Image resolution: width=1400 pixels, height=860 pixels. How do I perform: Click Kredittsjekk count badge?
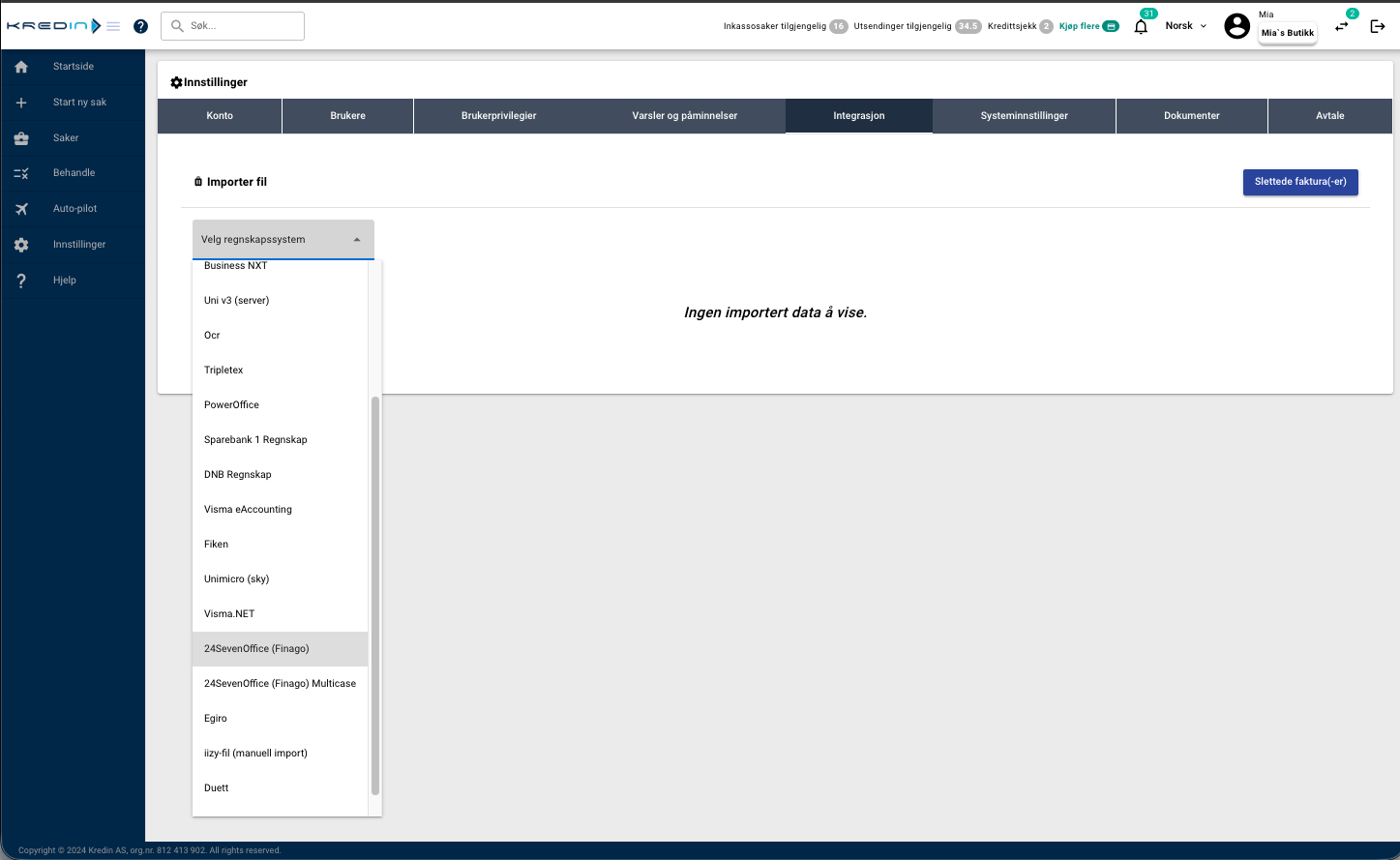tap(1047, 26)
